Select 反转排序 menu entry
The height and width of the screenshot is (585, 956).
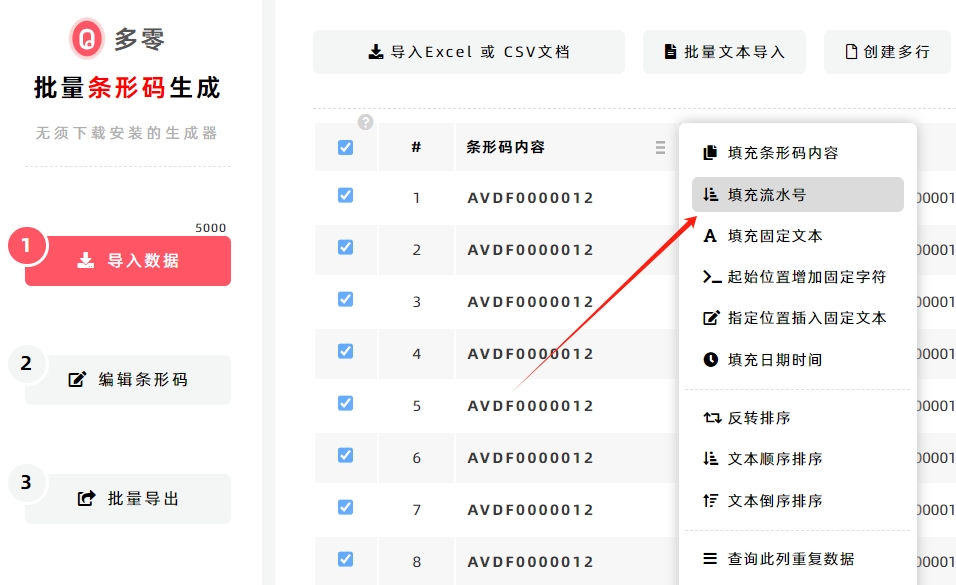797,418
